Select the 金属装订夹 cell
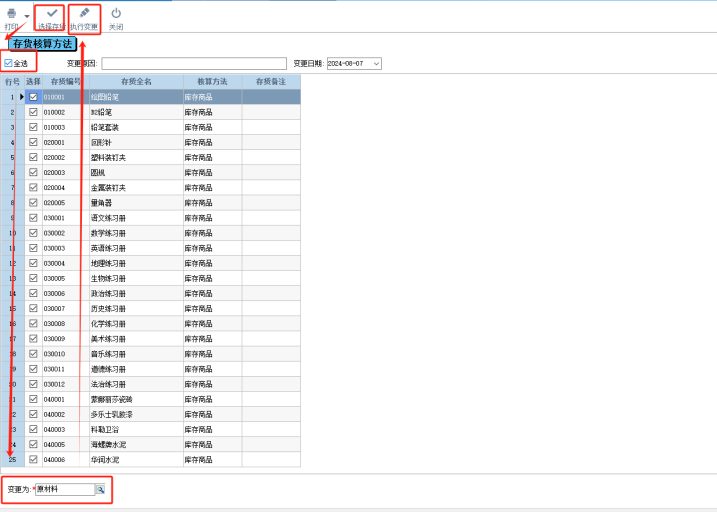Screen dimensions: 717x512 136,187
